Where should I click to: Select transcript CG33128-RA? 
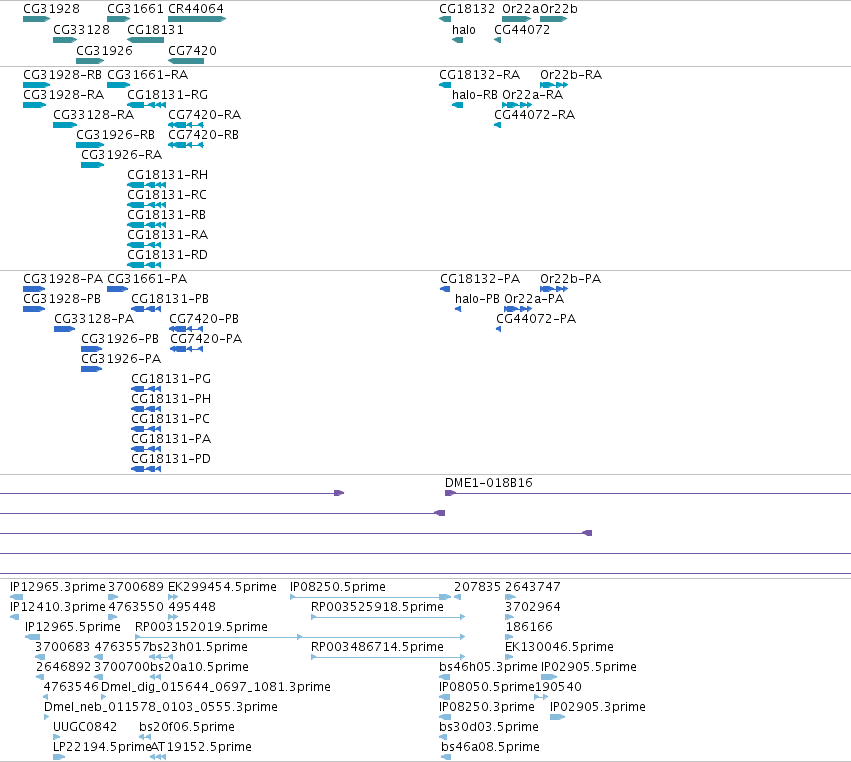point(93,115)
